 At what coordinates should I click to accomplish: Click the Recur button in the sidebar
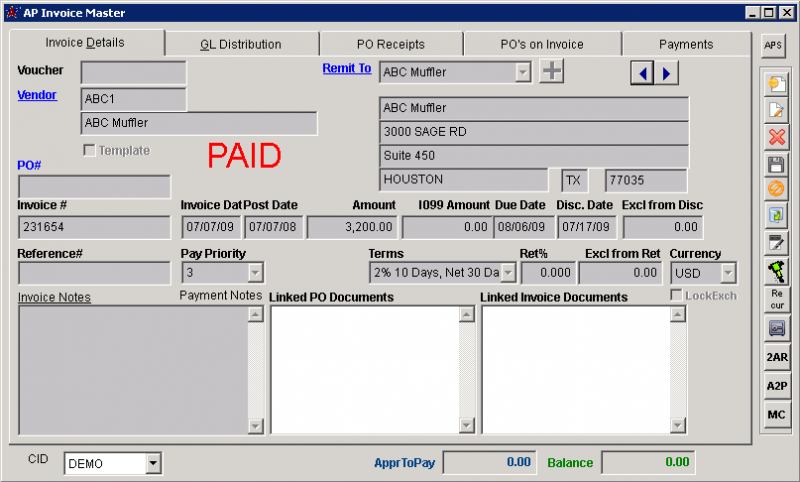[776, 299]
